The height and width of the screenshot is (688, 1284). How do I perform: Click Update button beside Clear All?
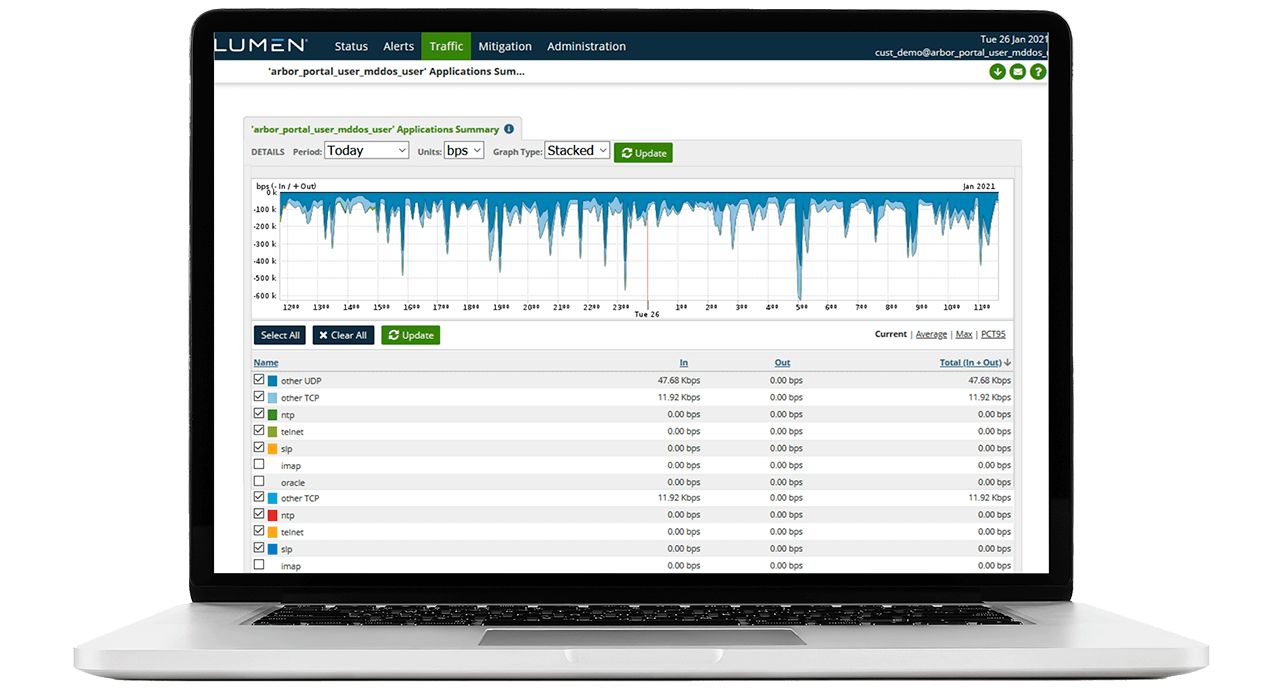(x=411, y=335)
